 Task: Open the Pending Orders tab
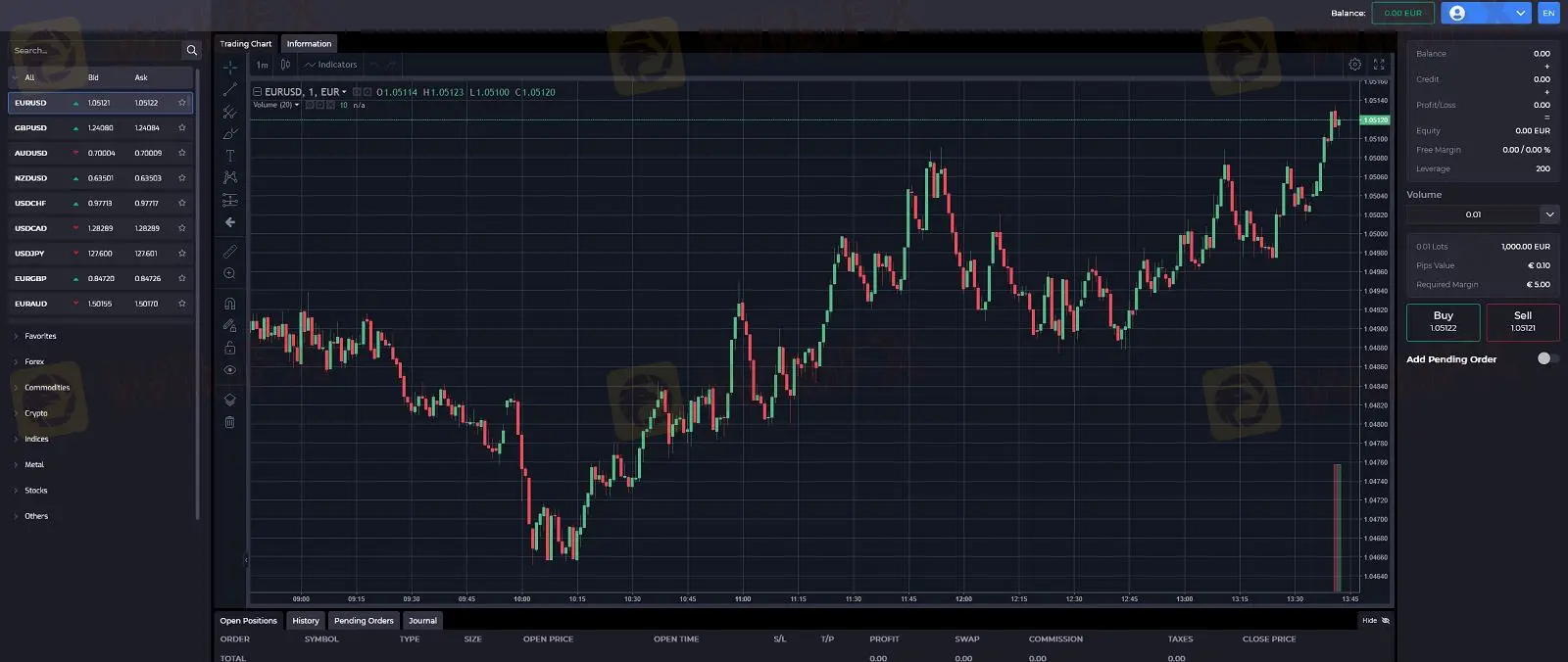click(364, 621)
